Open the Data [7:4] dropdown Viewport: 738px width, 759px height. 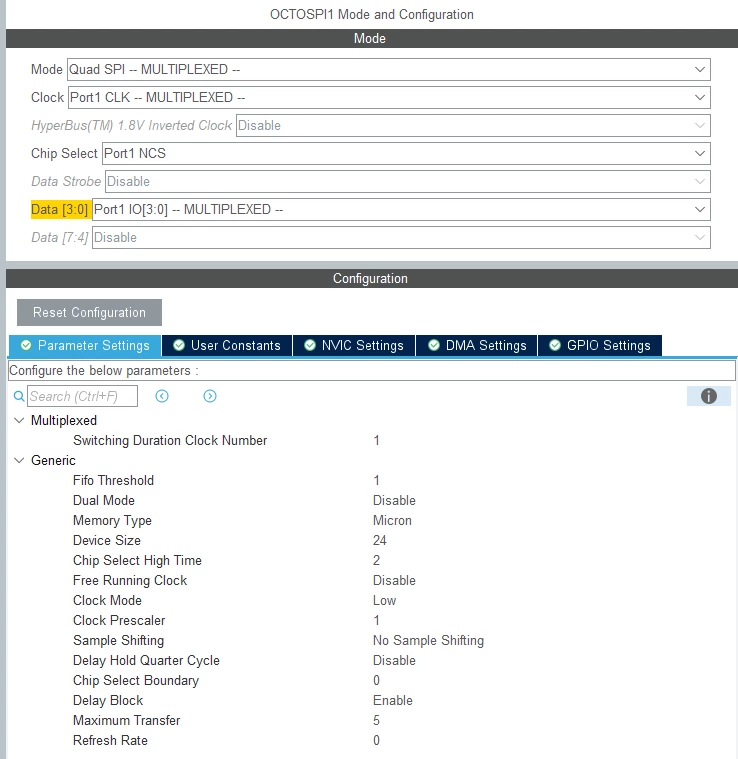[x=401, y=238]
